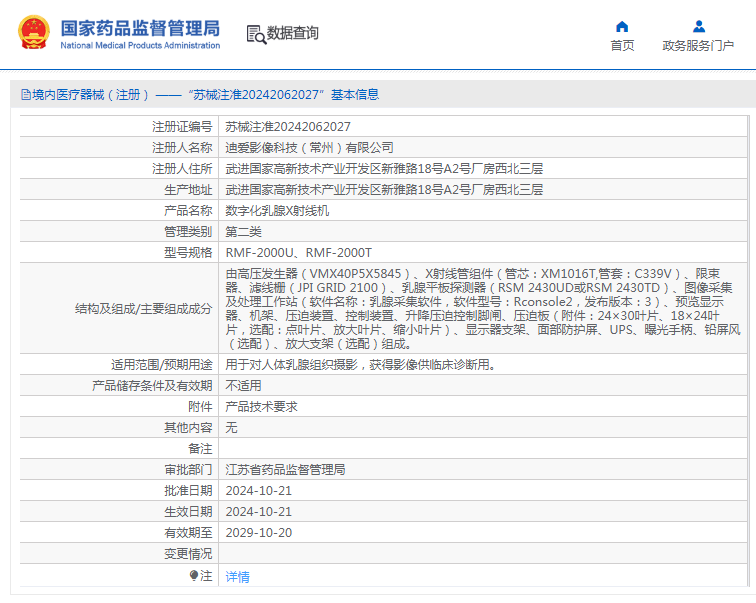Click the 注册人住所 label

(x=182, y=169)
